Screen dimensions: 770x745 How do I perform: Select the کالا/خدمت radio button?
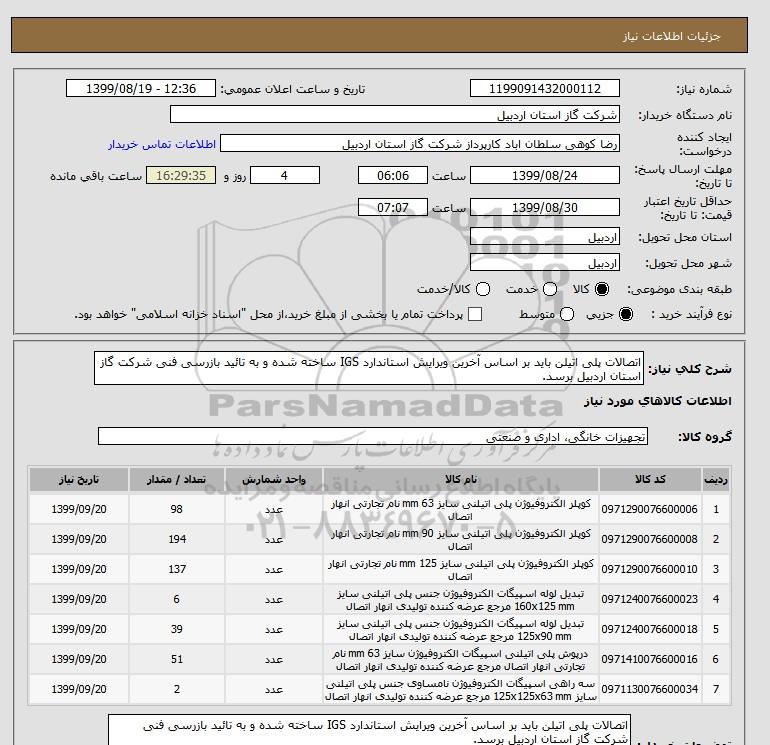[x=483, y=289]
